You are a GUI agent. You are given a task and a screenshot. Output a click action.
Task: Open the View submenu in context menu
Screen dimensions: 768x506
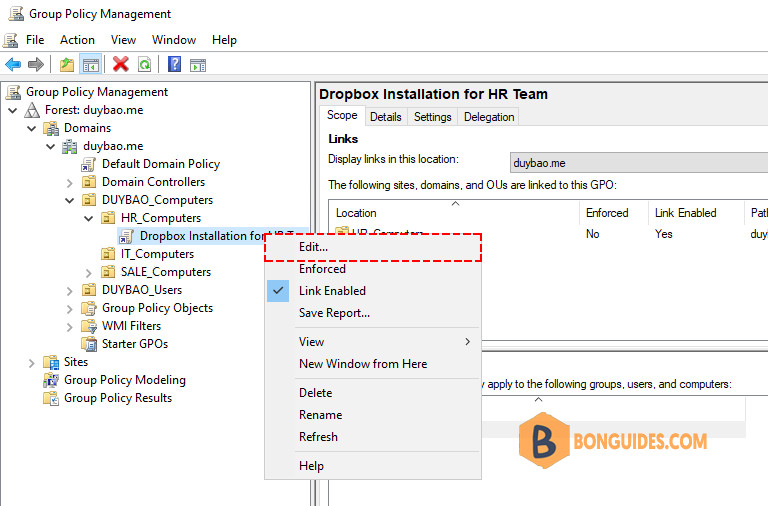373,342
